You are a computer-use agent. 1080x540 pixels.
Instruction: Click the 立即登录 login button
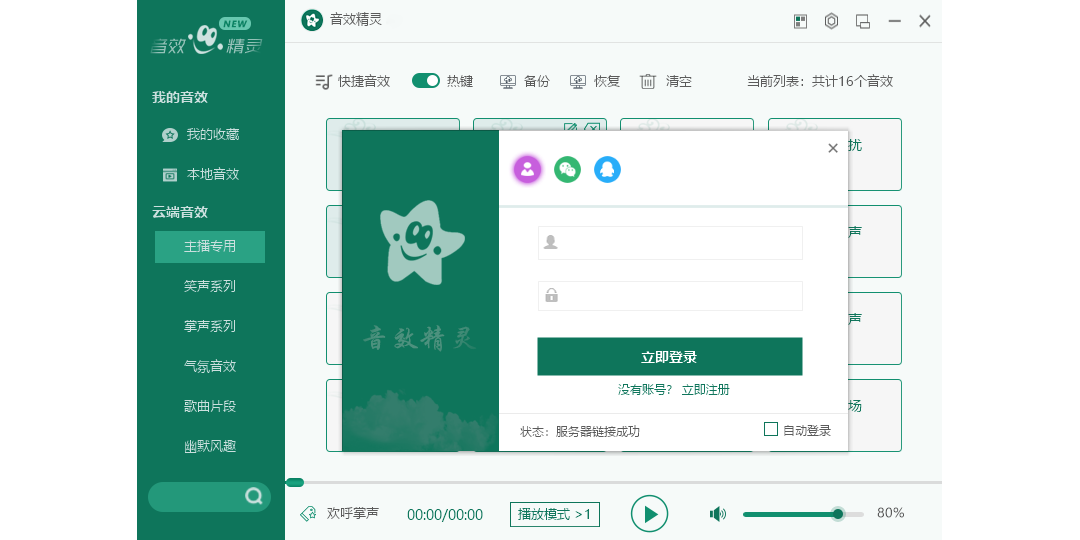pyautogui.click(x=670, y=357)
